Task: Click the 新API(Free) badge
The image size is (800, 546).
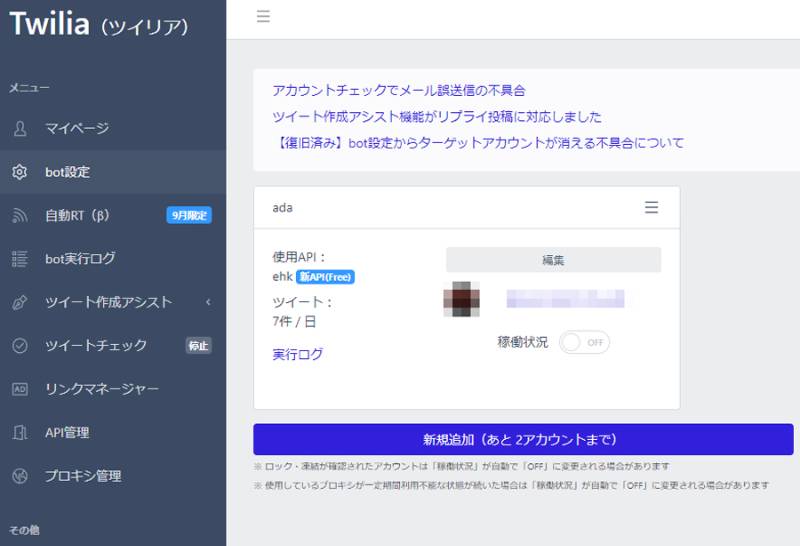Action: (325, 277)
